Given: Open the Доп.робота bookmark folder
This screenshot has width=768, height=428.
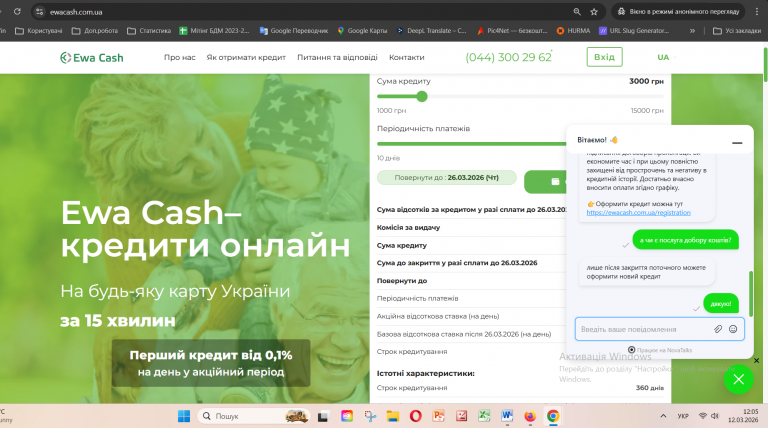Looking at the screenshot, I should pos(95,31).
